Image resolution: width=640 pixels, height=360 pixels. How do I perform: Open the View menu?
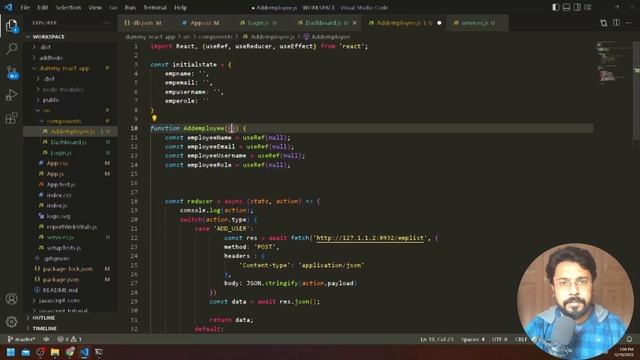point(95,7)
